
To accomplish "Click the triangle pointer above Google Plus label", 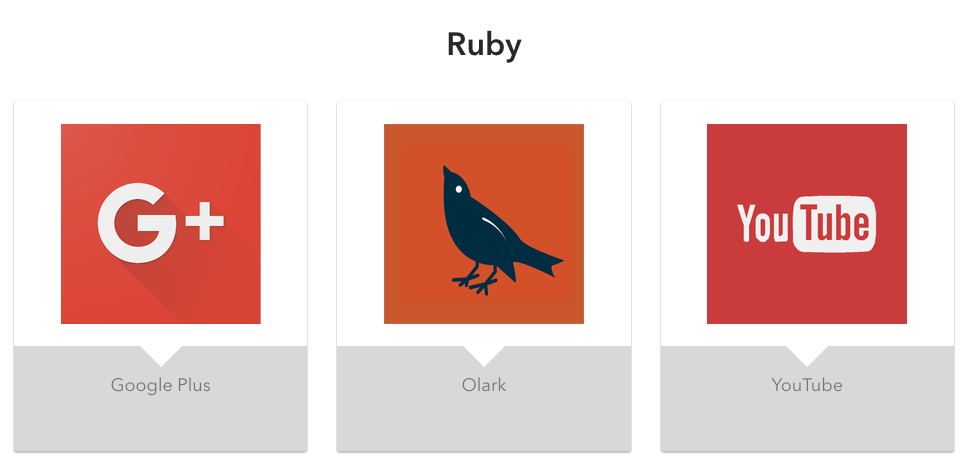I will coord(161,355).
